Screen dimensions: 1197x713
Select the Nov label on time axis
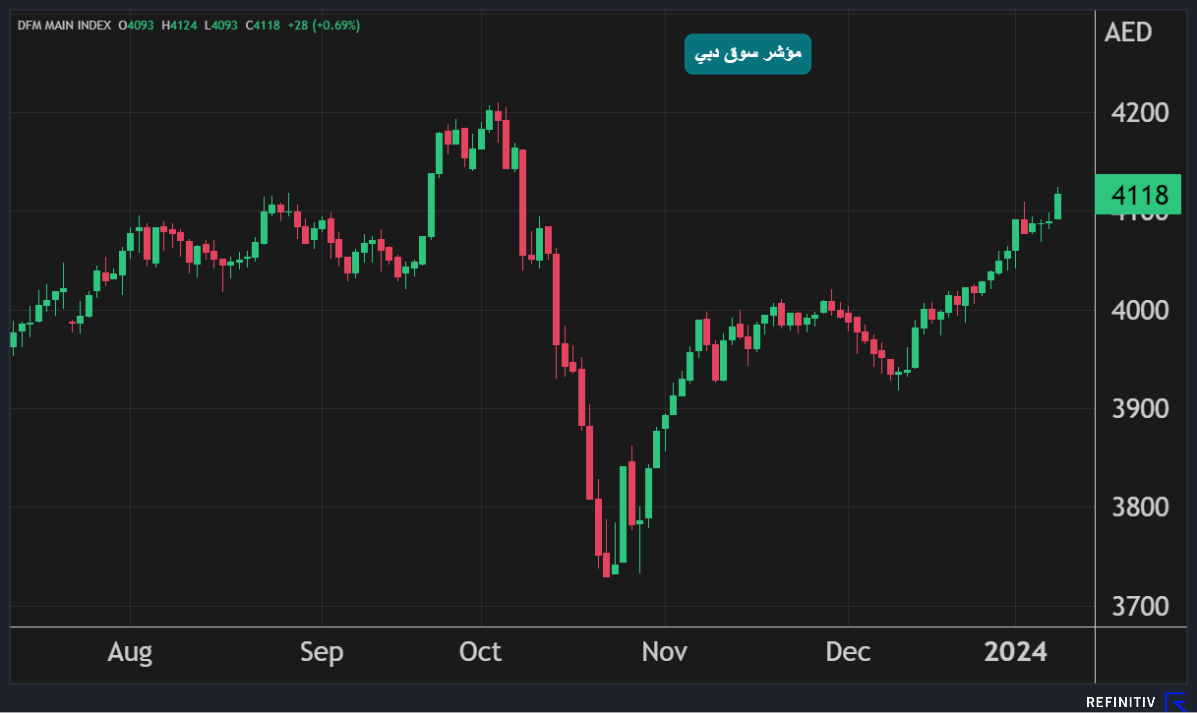coord(664,653)
